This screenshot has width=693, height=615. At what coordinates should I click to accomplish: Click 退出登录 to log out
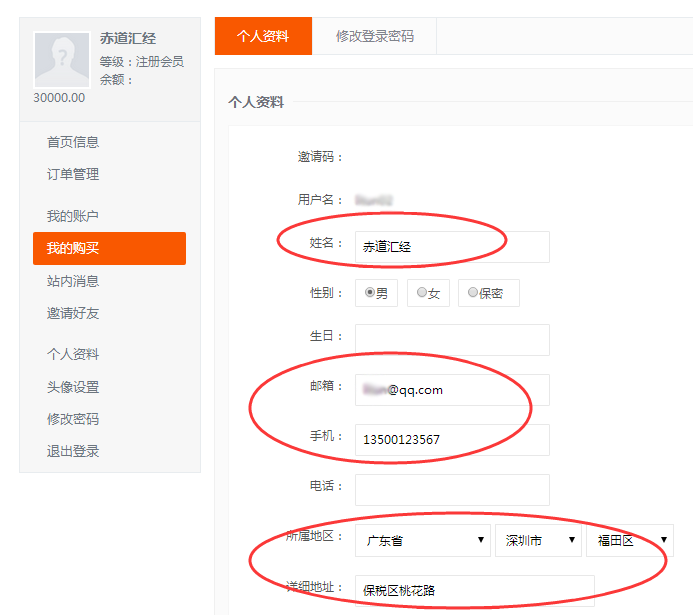(73, 451)
